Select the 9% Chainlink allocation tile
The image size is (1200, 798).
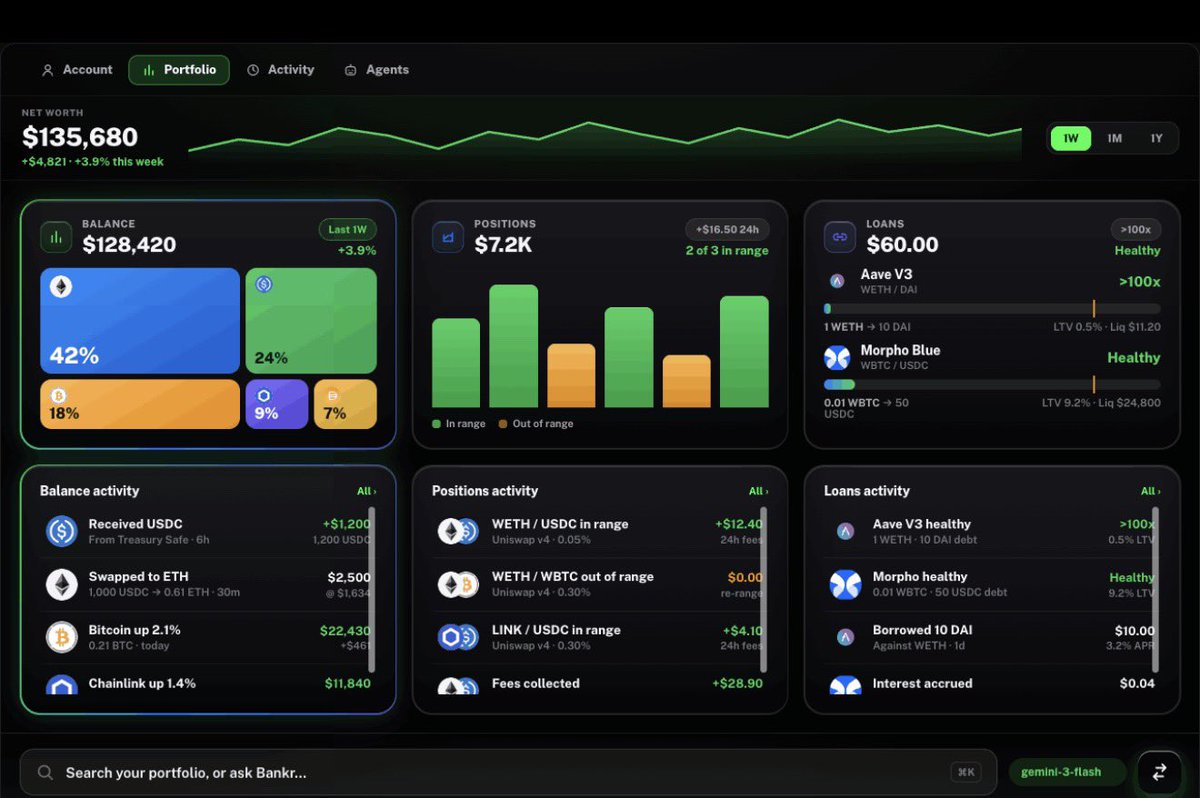[277, 404]
